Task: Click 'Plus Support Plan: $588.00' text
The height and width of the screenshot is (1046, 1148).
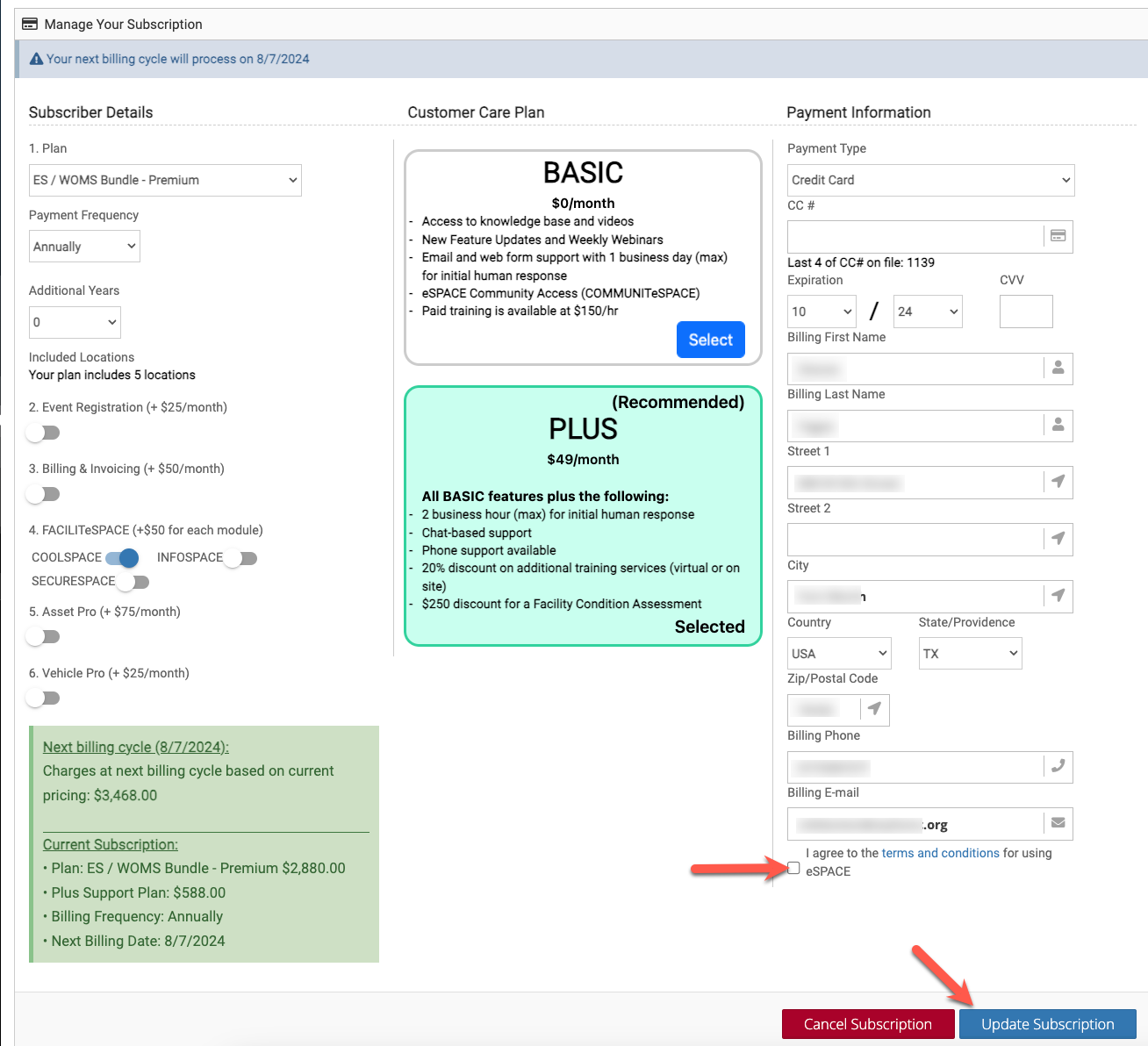Action: 138,892
